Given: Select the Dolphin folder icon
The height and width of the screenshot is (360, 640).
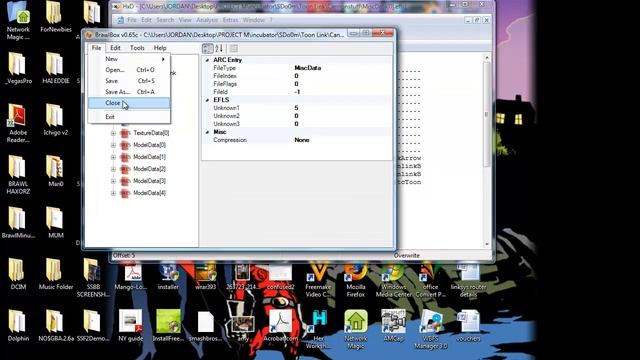Looking at the screenshot, I should click(x=18, y=326).
